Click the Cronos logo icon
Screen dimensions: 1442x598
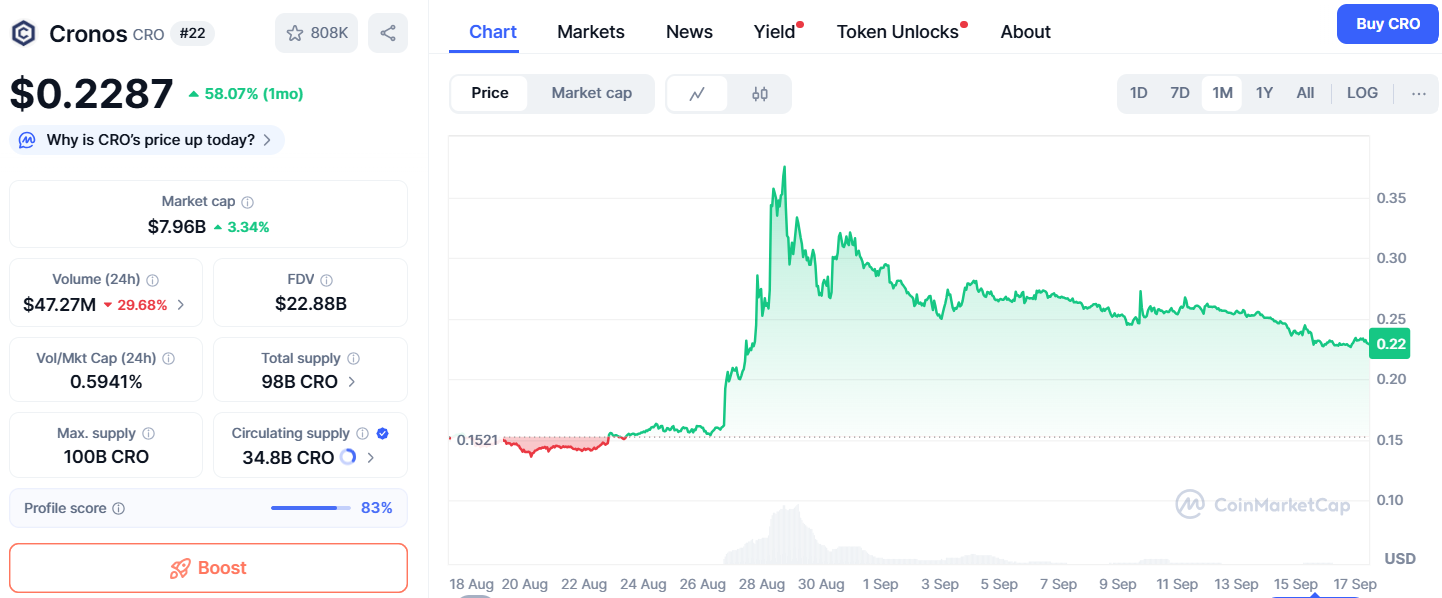[23, 33]
